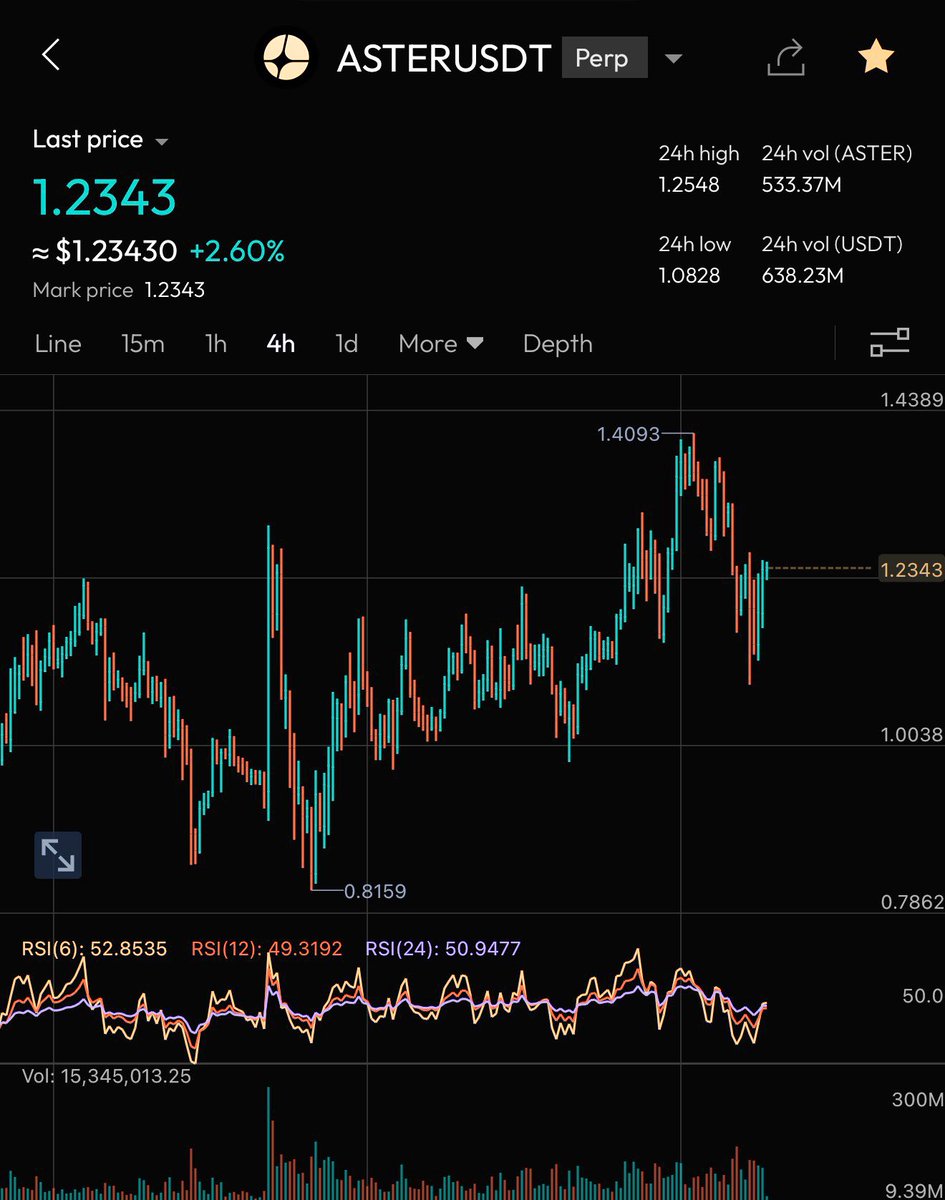
Task: Click the 0.8159 chart low marker
Action: pos(375,890)
